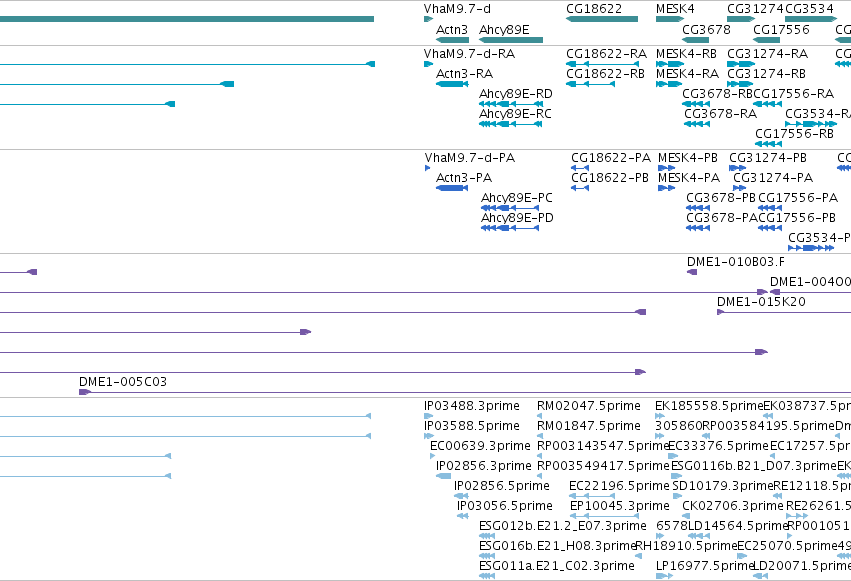Click the CG31274-PA protein label
The image size is (851, 581).
click(x=773, y=178)
